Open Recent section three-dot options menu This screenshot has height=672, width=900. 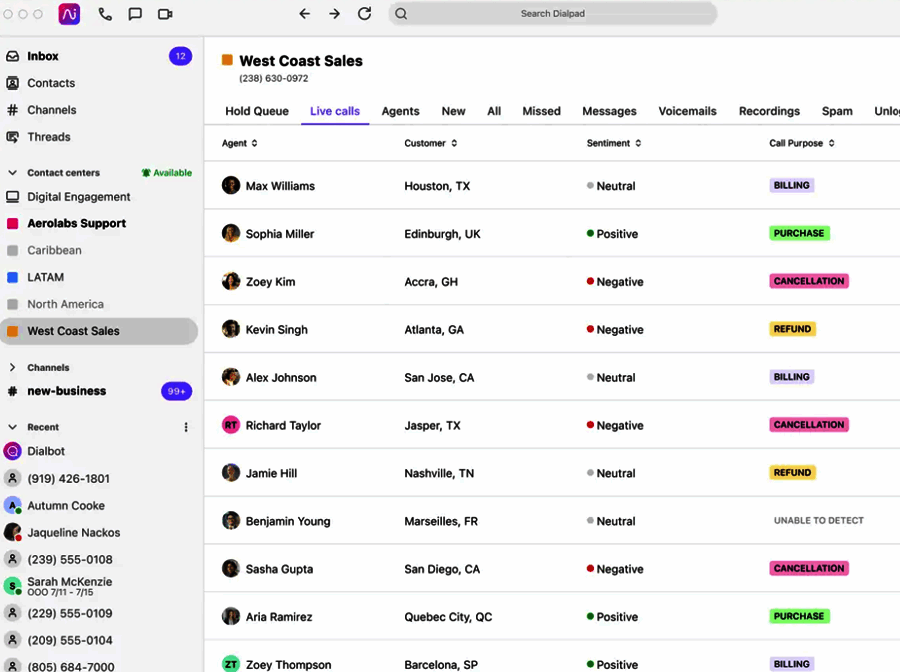[x=186, y=427]
